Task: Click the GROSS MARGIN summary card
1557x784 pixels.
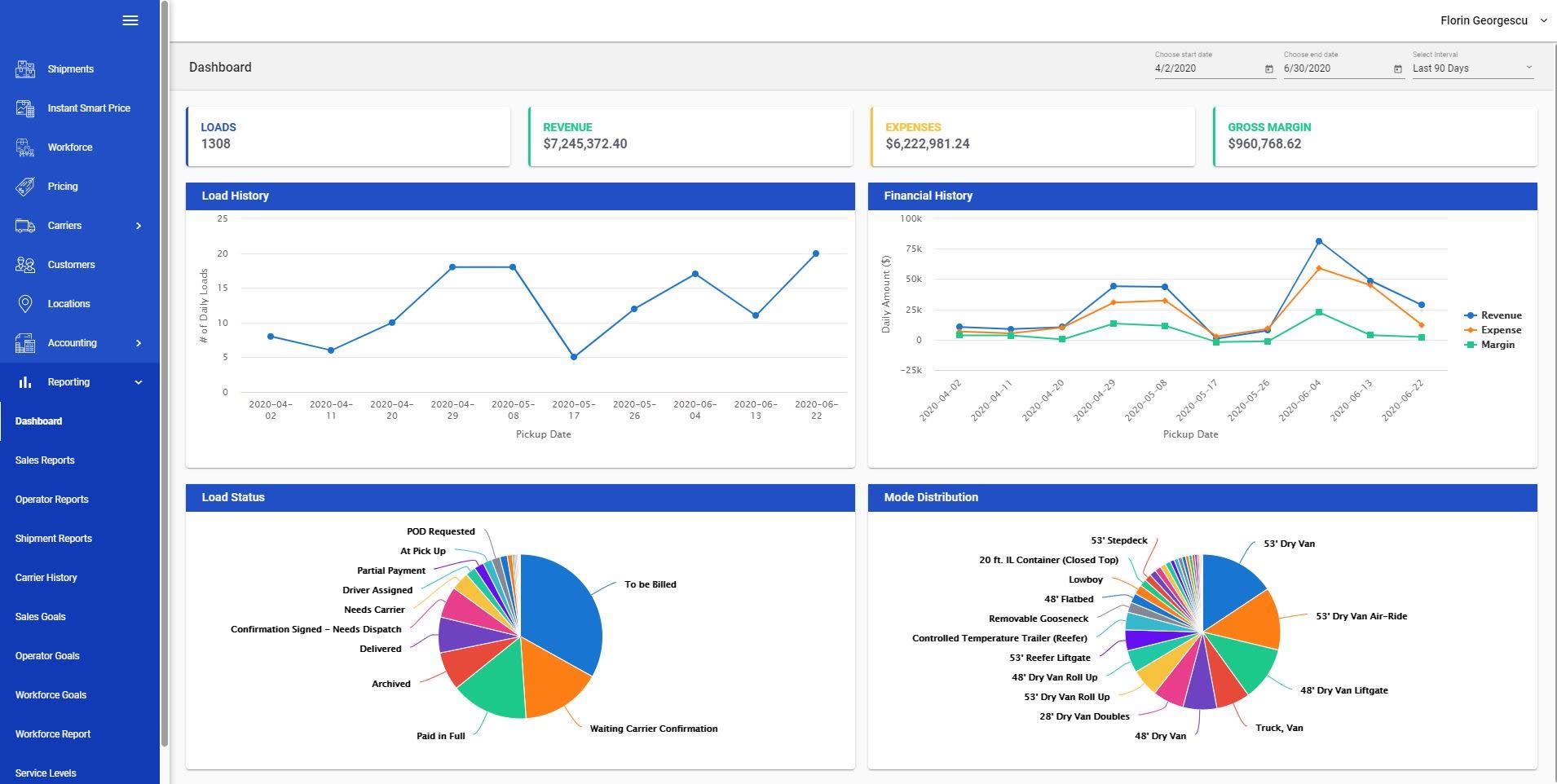Action: (1375, 136)
